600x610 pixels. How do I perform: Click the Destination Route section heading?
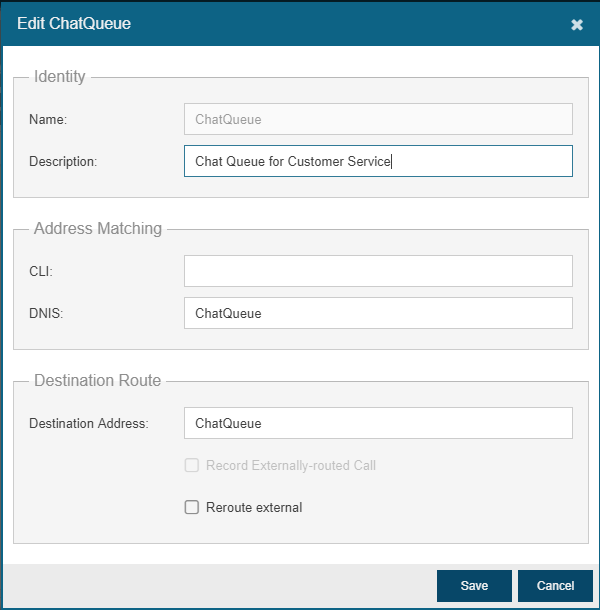[97, 380]
